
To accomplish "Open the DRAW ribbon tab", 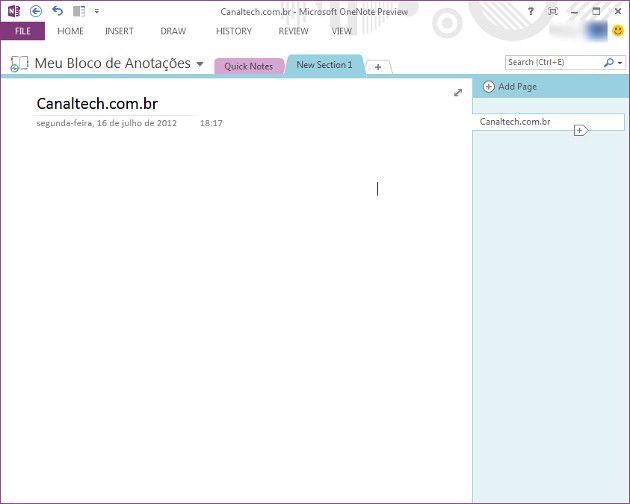I will click(x=173, y=31).
